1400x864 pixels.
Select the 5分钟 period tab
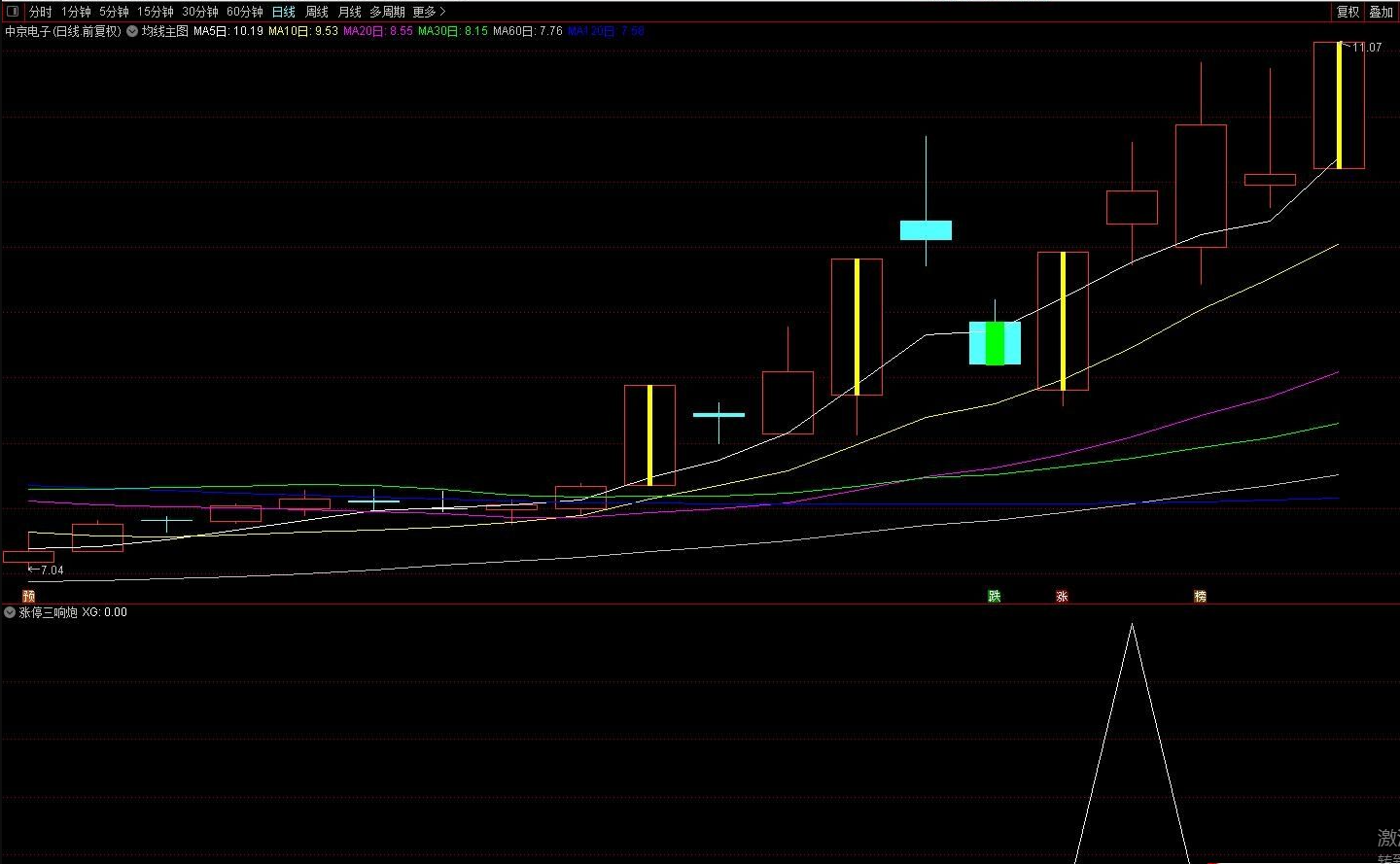(114, 12)
